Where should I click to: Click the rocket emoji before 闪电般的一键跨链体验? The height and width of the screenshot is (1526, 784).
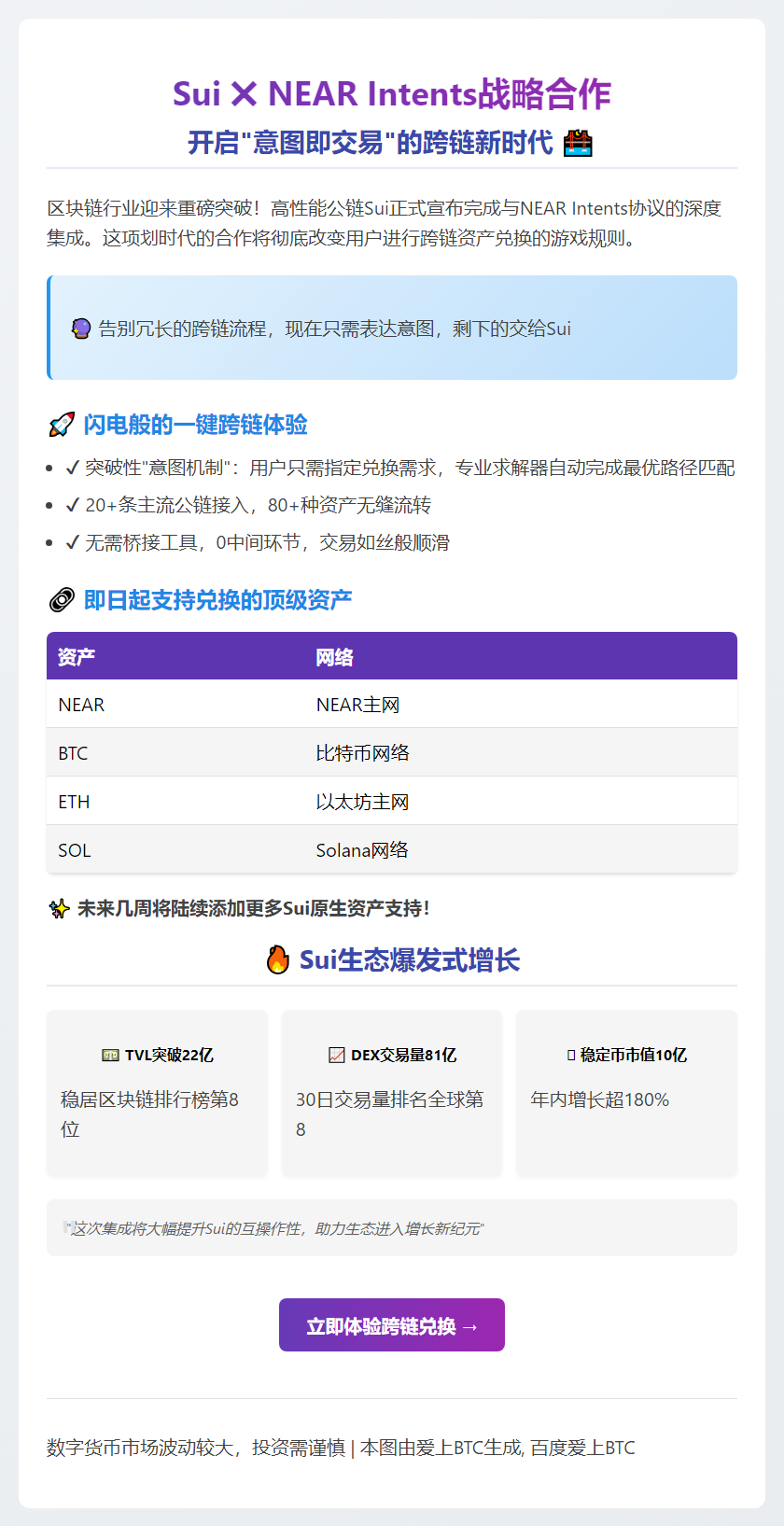point(62,425)
